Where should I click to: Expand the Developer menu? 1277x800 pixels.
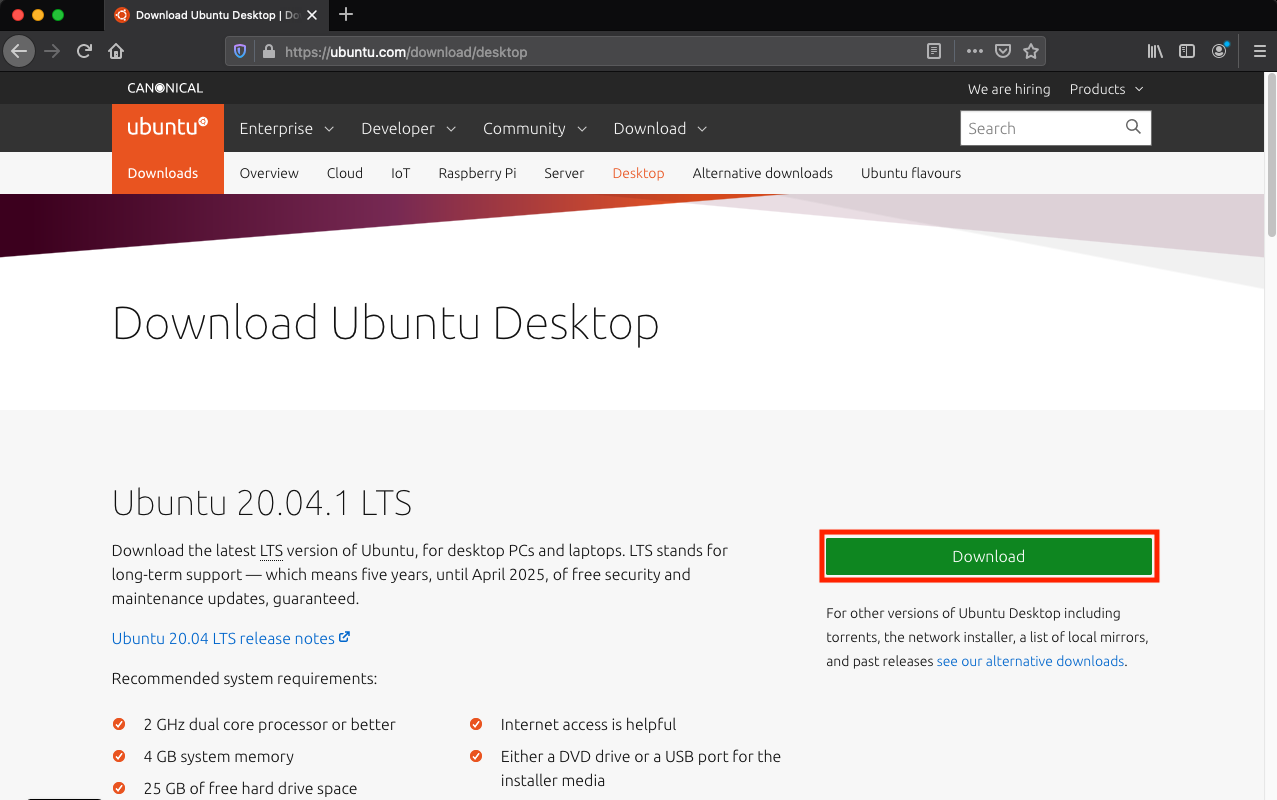coord(408,128)
